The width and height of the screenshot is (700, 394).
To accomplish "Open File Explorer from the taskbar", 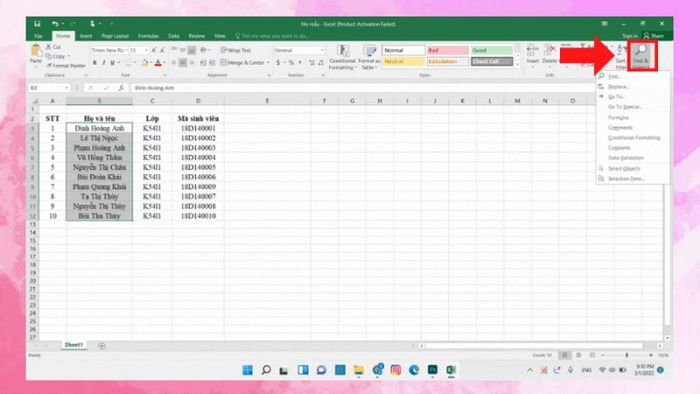I will [358, 370].
